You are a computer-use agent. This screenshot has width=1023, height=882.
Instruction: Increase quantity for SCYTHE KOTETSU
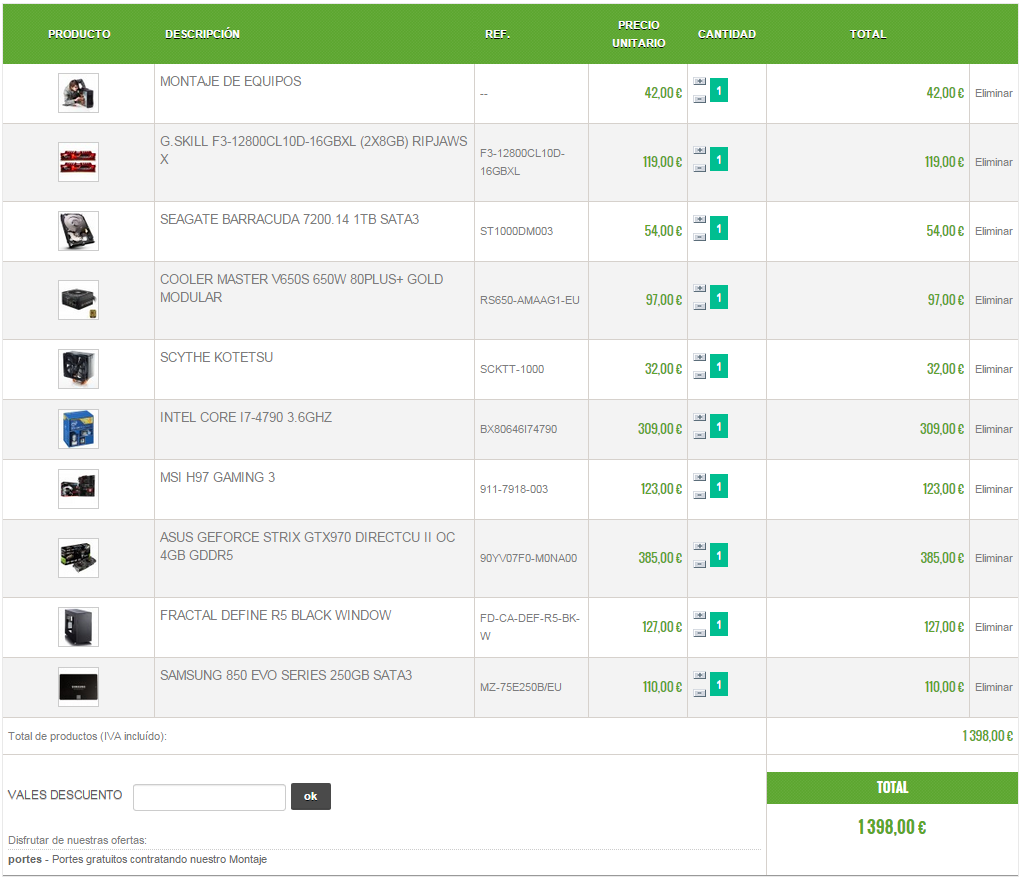699,358
